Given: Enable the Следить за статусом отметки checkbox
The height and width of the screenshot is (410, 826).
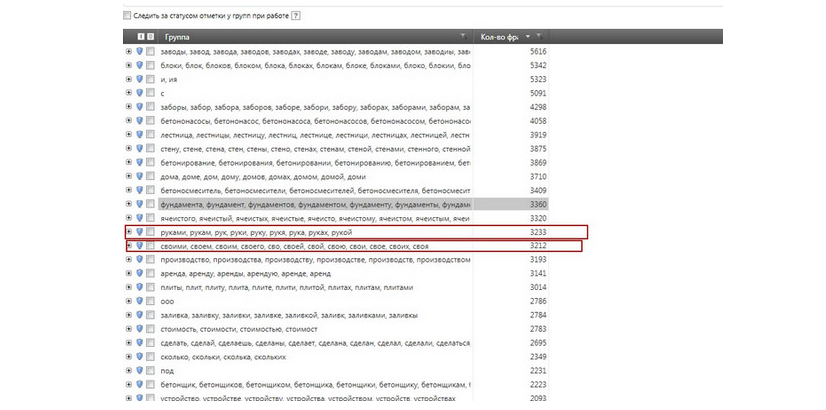Looking at the screenshot, I should pos(127,17).
